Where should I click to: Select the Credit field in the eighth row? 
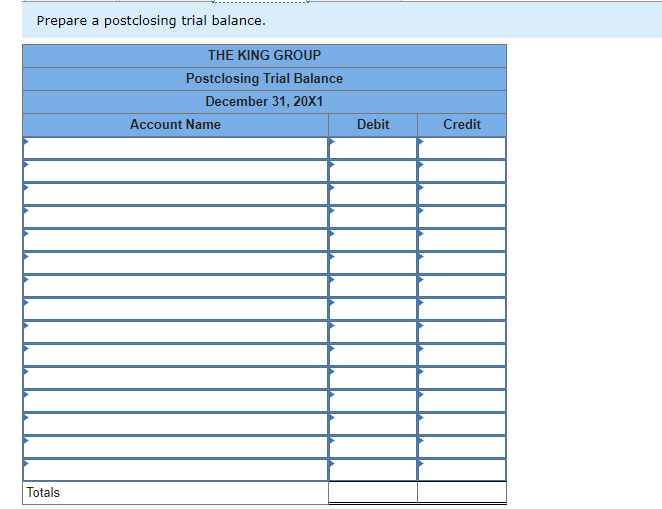(x=462, y=309)
